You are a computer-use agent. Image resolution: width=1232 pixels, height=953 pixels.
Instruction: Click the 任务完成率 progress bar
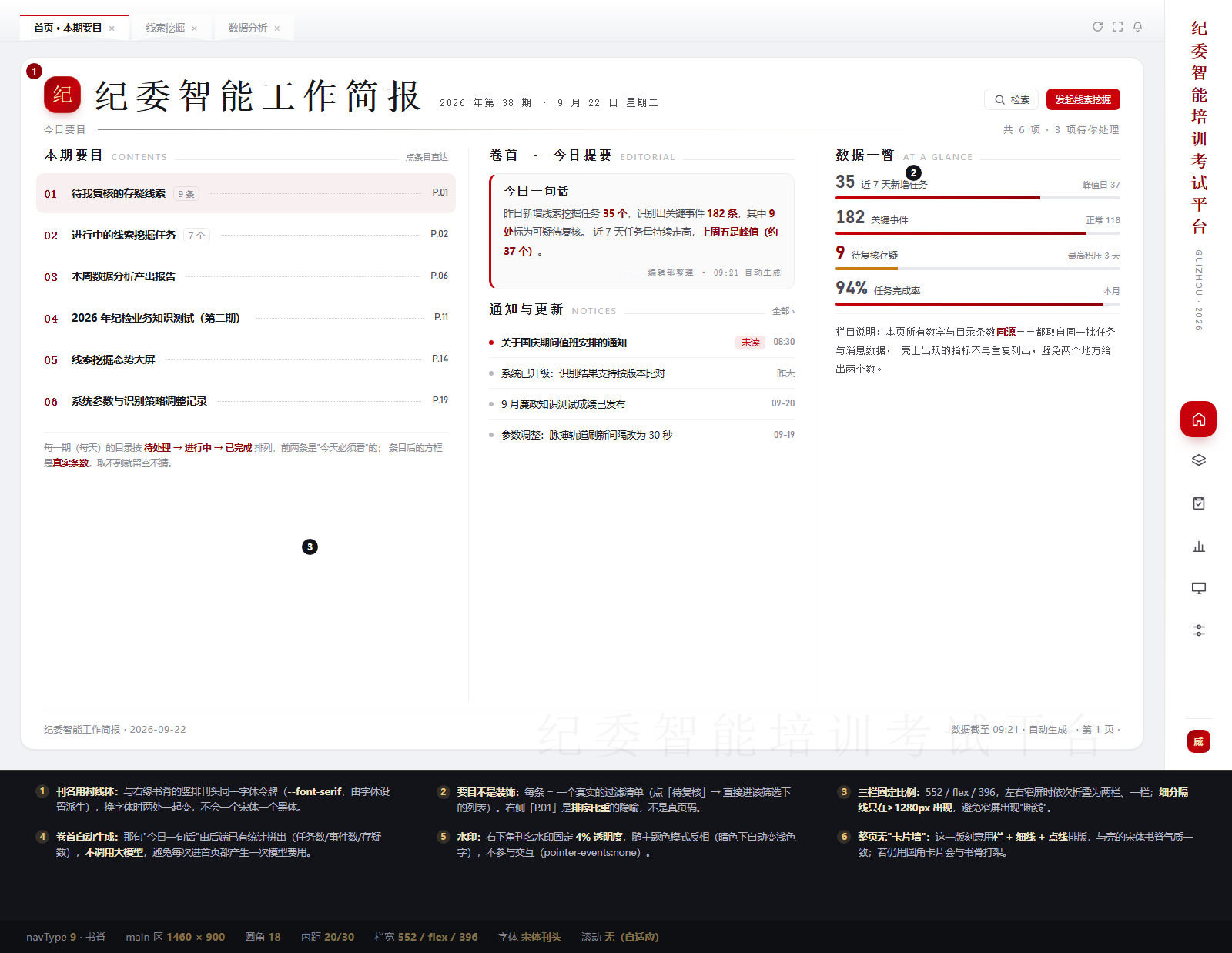978,304
